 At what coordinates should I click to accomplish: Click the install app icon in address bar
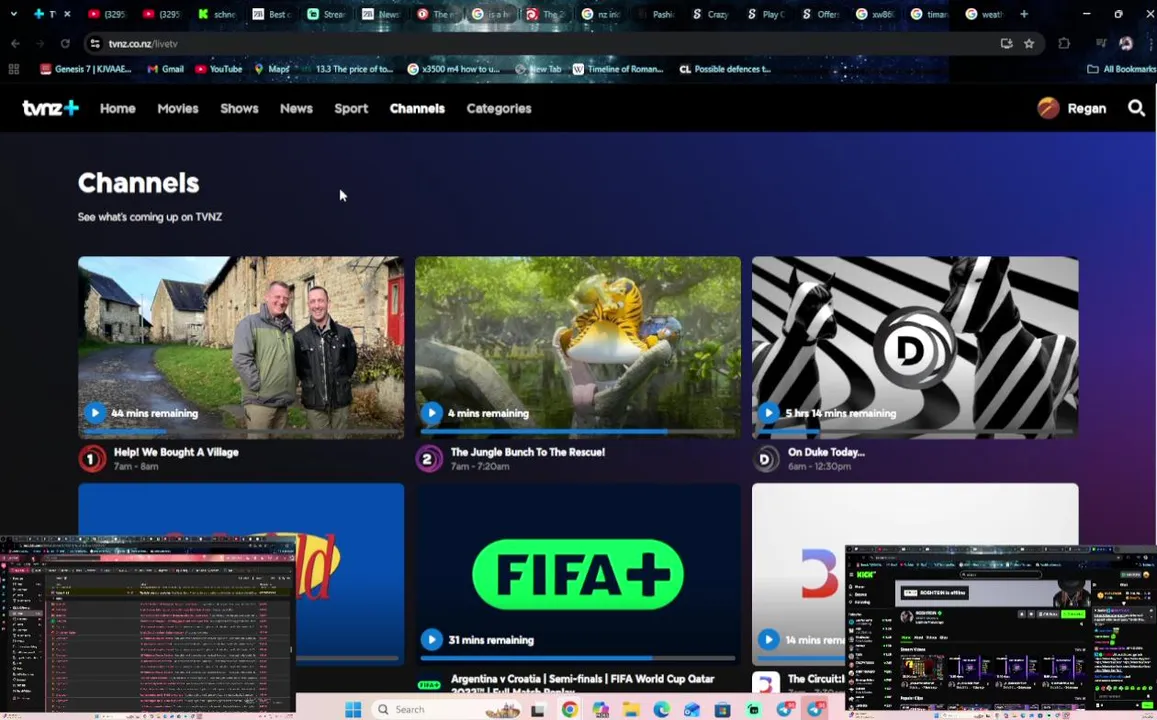click(x=1006, y=44)
